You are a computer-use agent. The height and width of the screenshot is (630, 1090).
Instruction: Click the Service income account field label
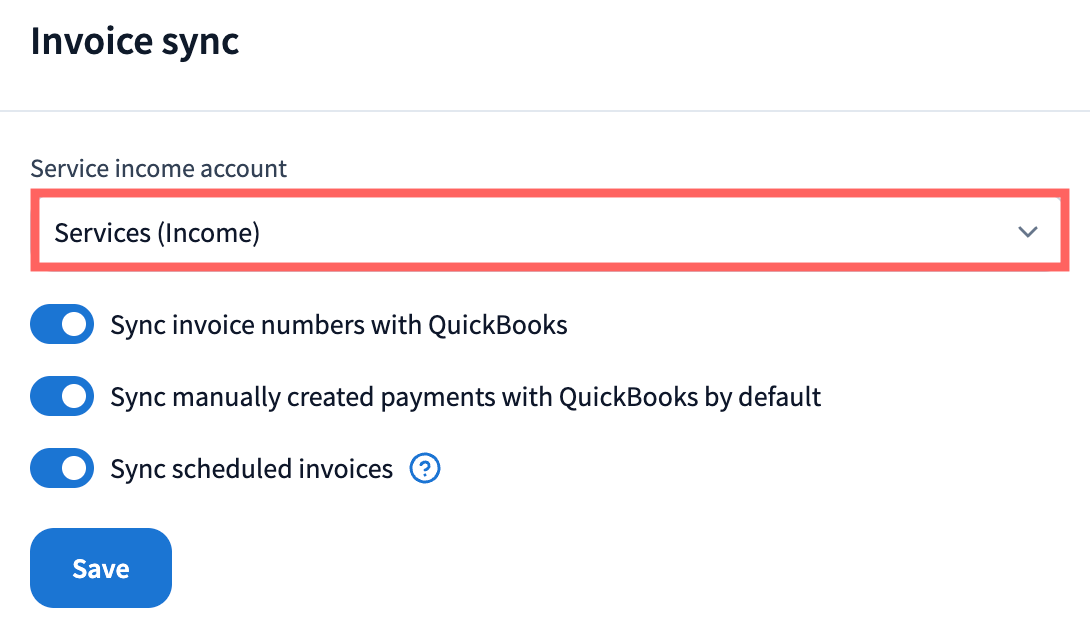(158, 168)
